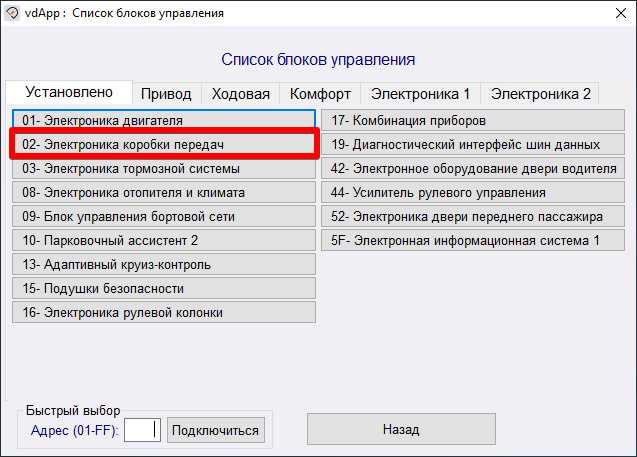Open 01- Электроника двигателя

(164, 120)
